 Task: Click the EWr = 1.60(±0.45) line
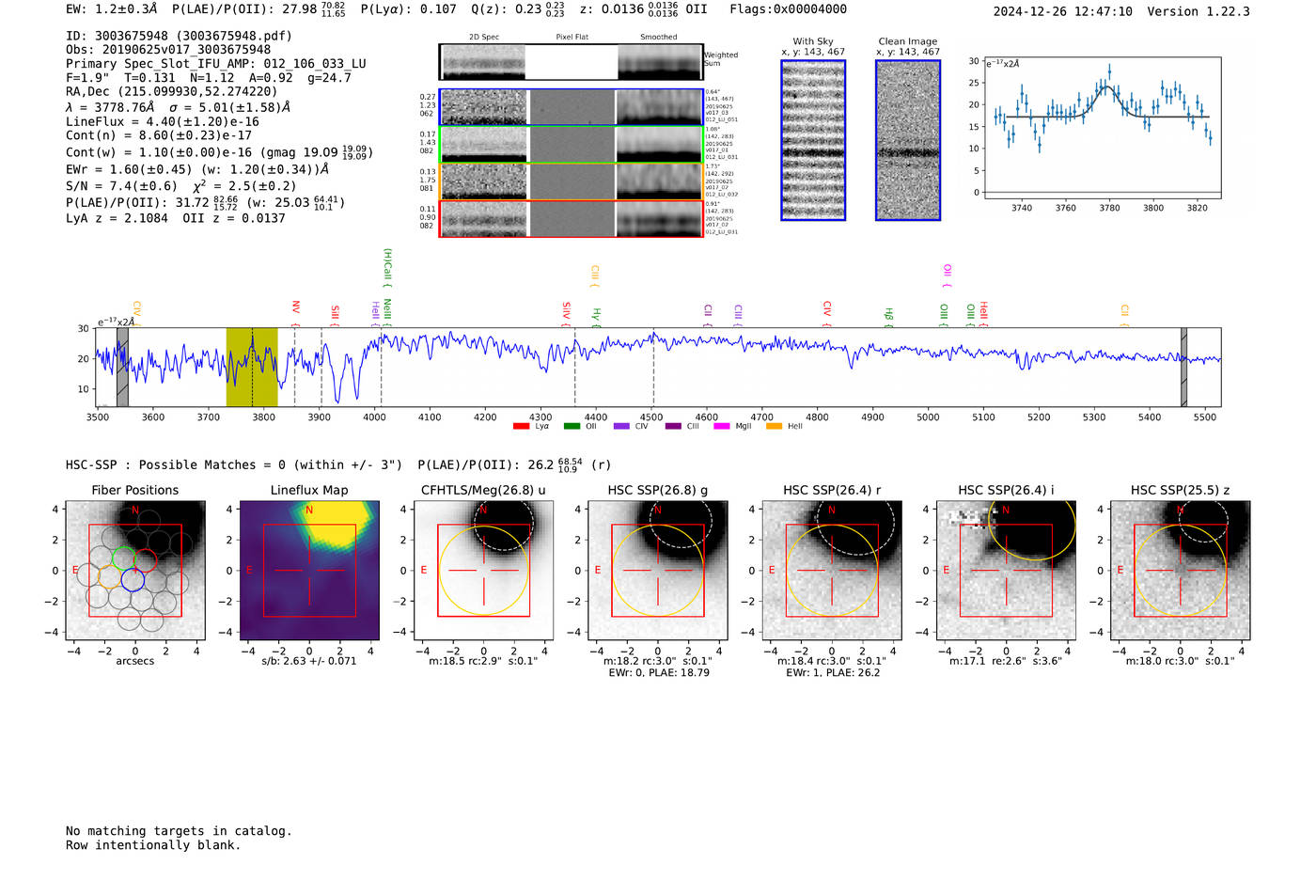tap(197, 170)
